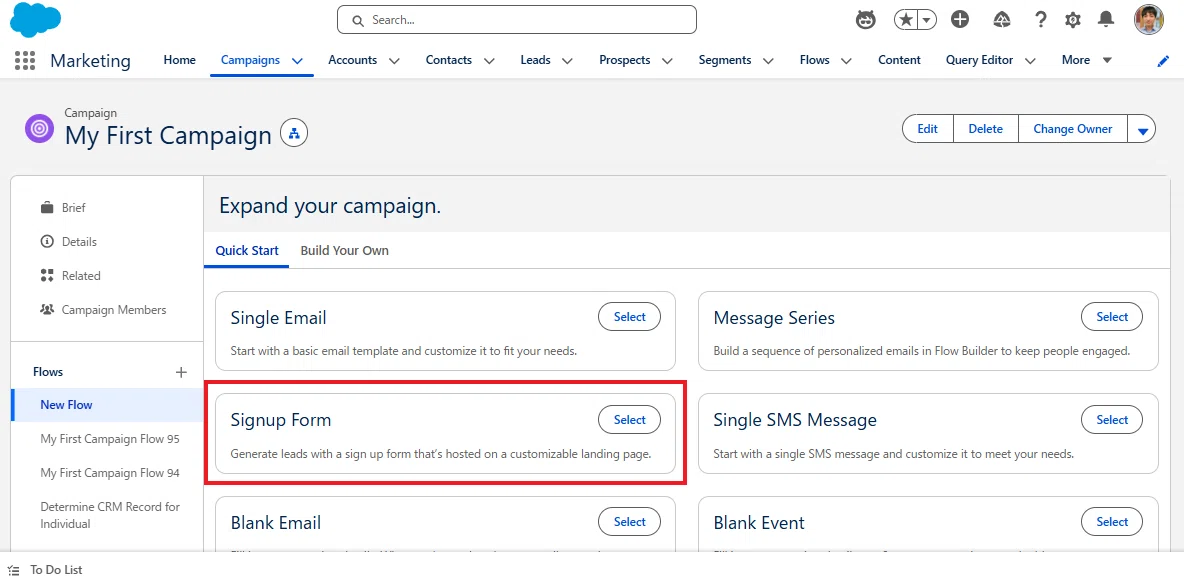
Task: View notifications bell icon
Action: (1106, 20)
